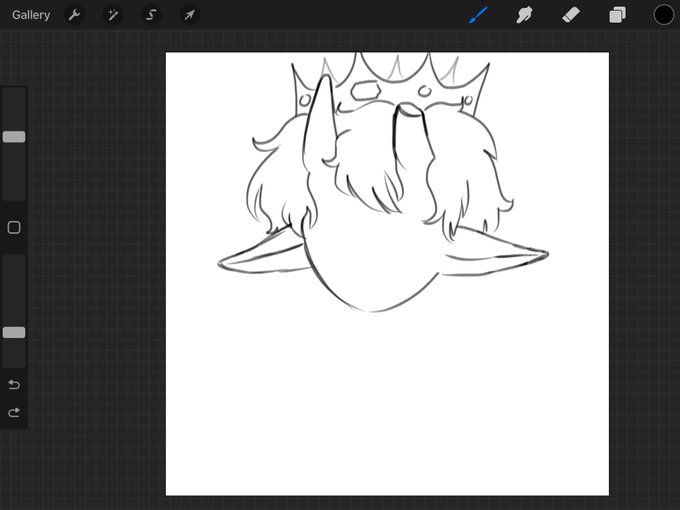Open the Layers panel
This screenshot has width=680, height=510.
click(x=617, y=15)
